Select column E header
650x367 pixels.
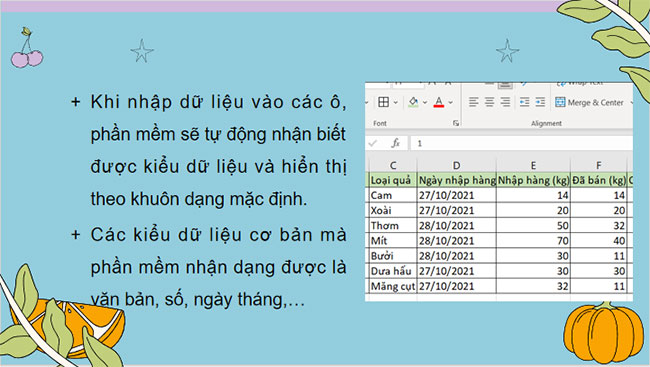tap(533, 165)
